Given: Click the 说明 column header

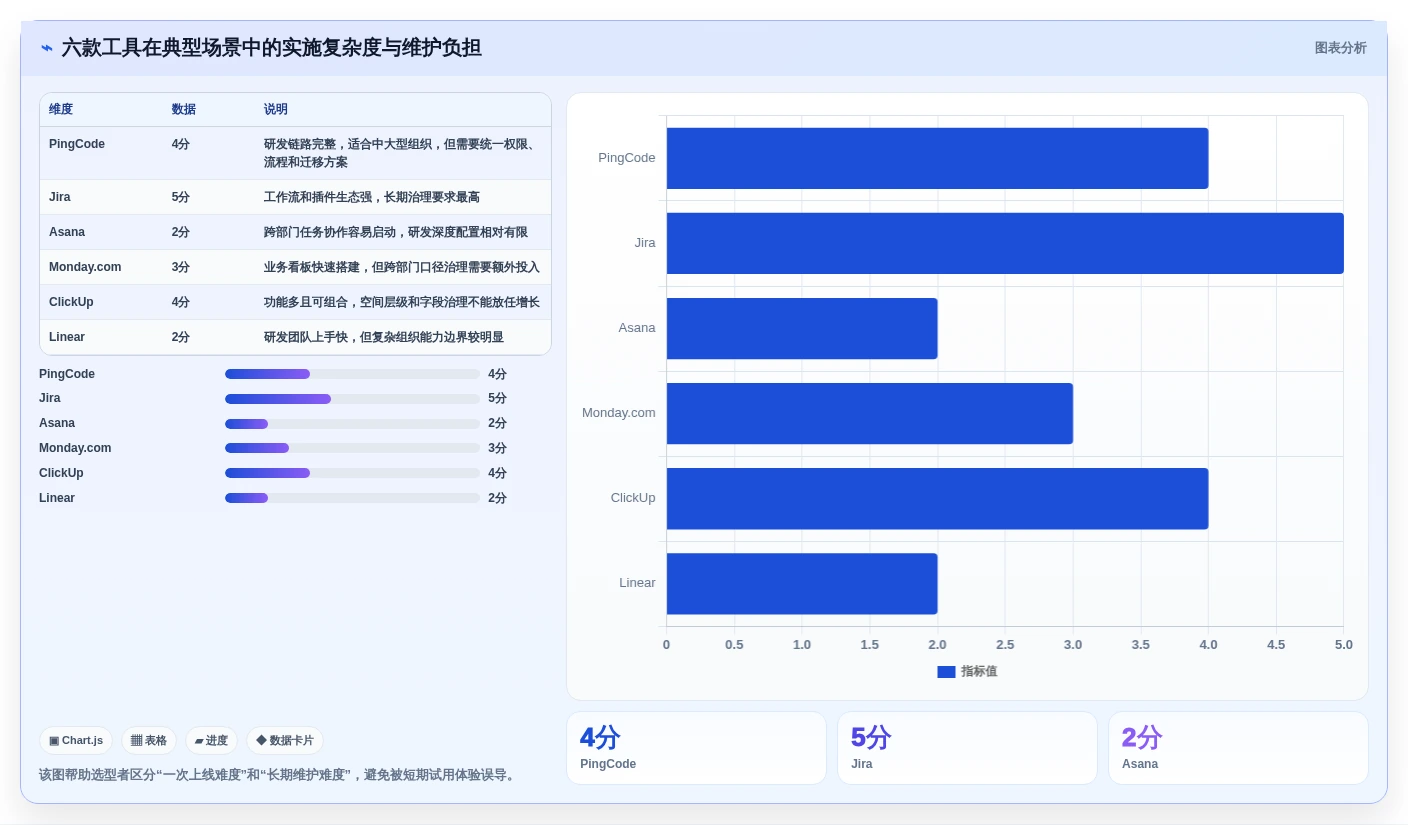Looking at the screenshot, I should 276,109.
